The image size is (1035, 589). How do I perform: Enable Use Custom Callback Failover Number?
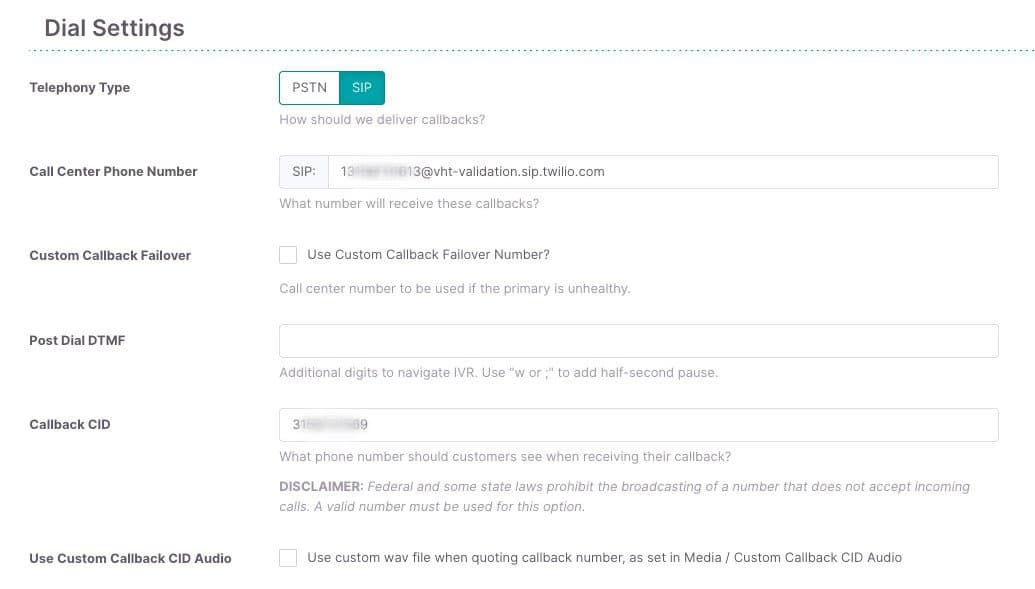coord(288,254)
